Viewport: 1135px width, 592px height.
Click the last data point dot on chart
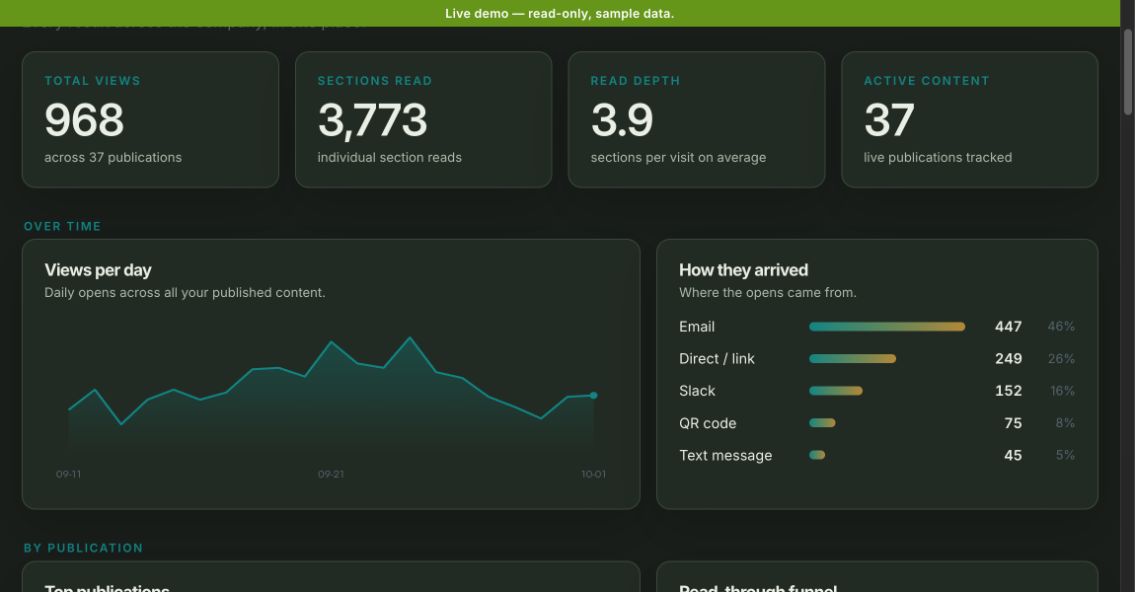click(x=594, y=395)
